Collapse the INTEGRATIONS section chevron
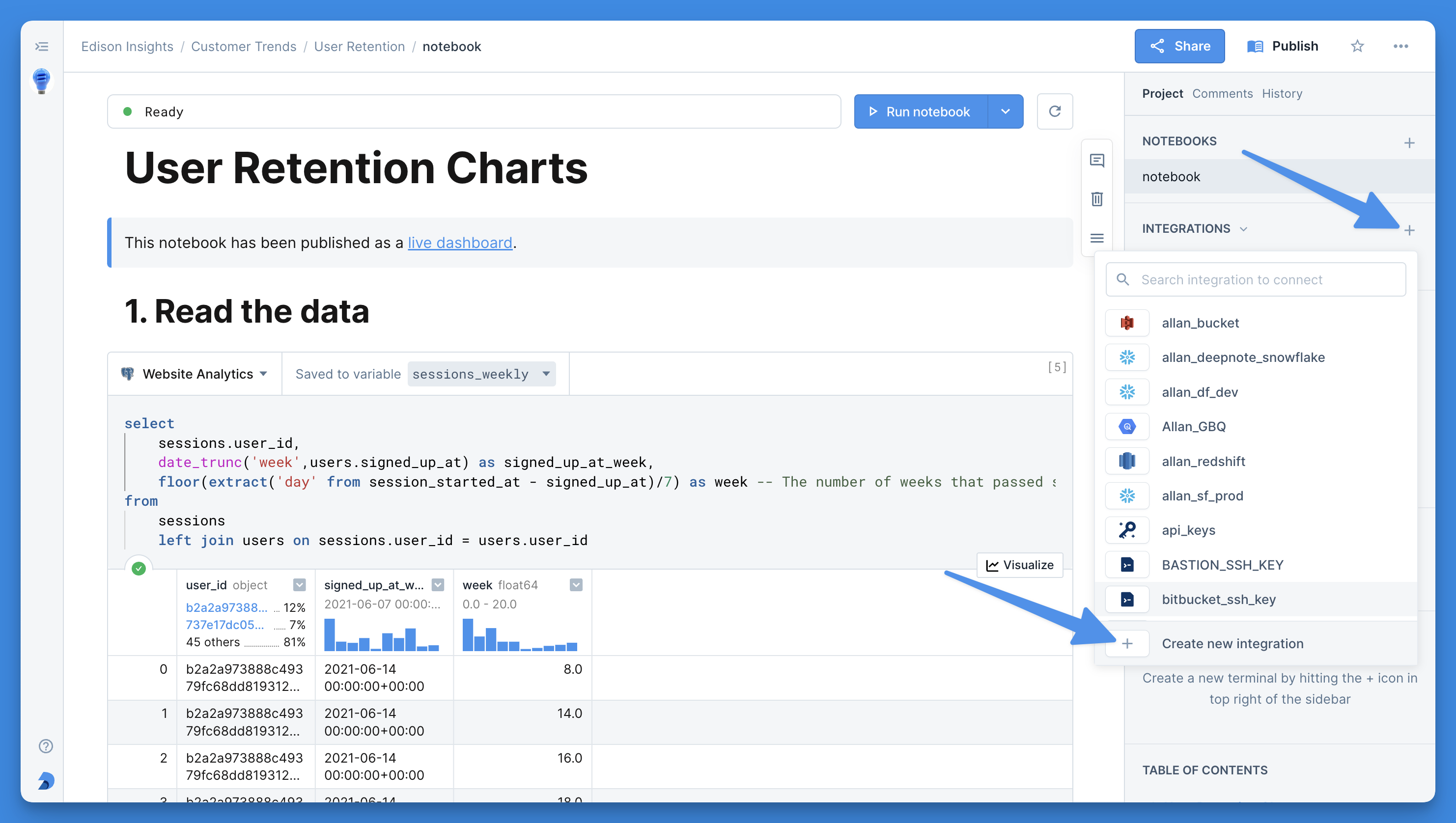Image resolution: width=1456 pixels, height=823 pixels. (x=1243, y=229)
